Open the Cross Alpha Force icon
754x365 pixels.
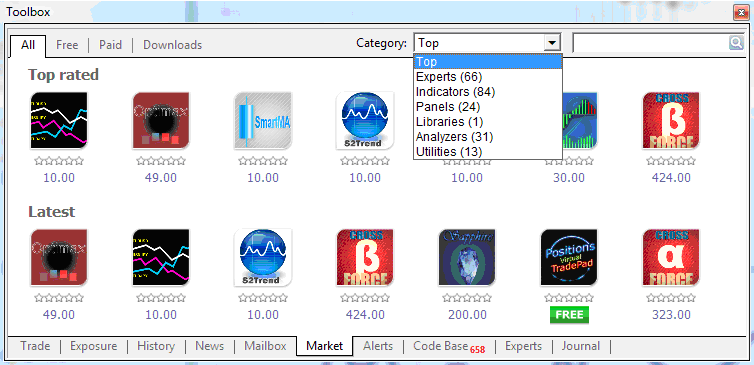click(671, 257)
